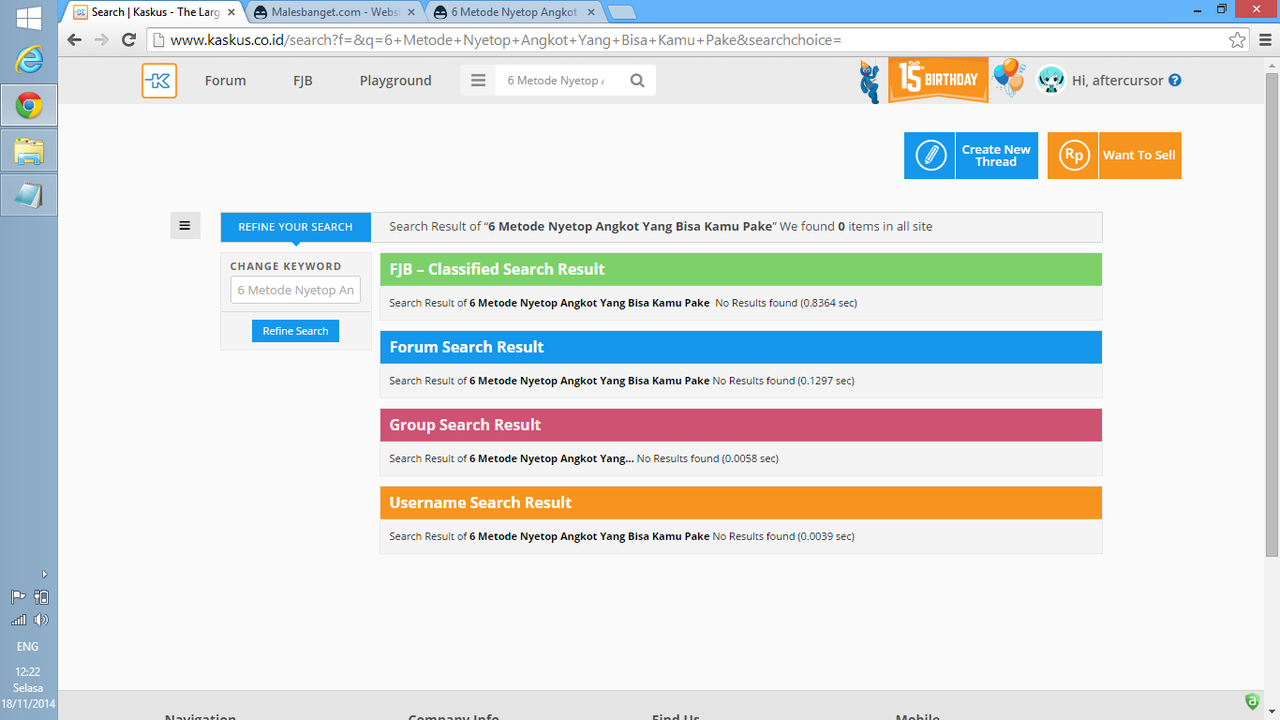Switch to the 6 Metode Nyetop Angkot tab
This screenshot has width=1280, height=720.
(x=515, y=12)
